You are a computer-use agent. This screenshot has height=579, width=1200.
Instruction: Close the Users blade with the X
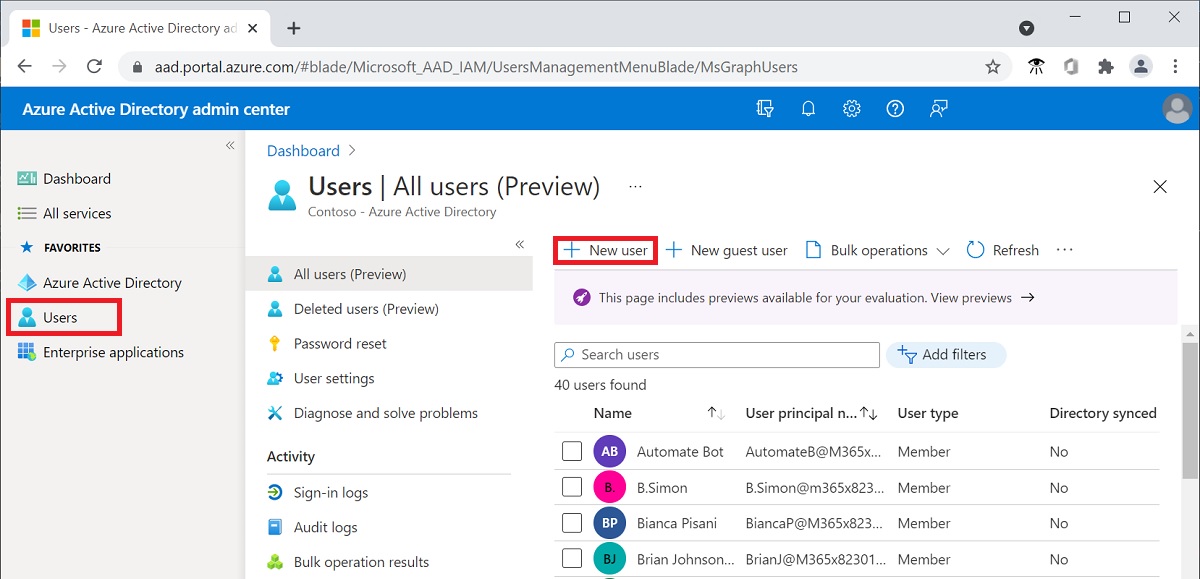coord(1160,187)
